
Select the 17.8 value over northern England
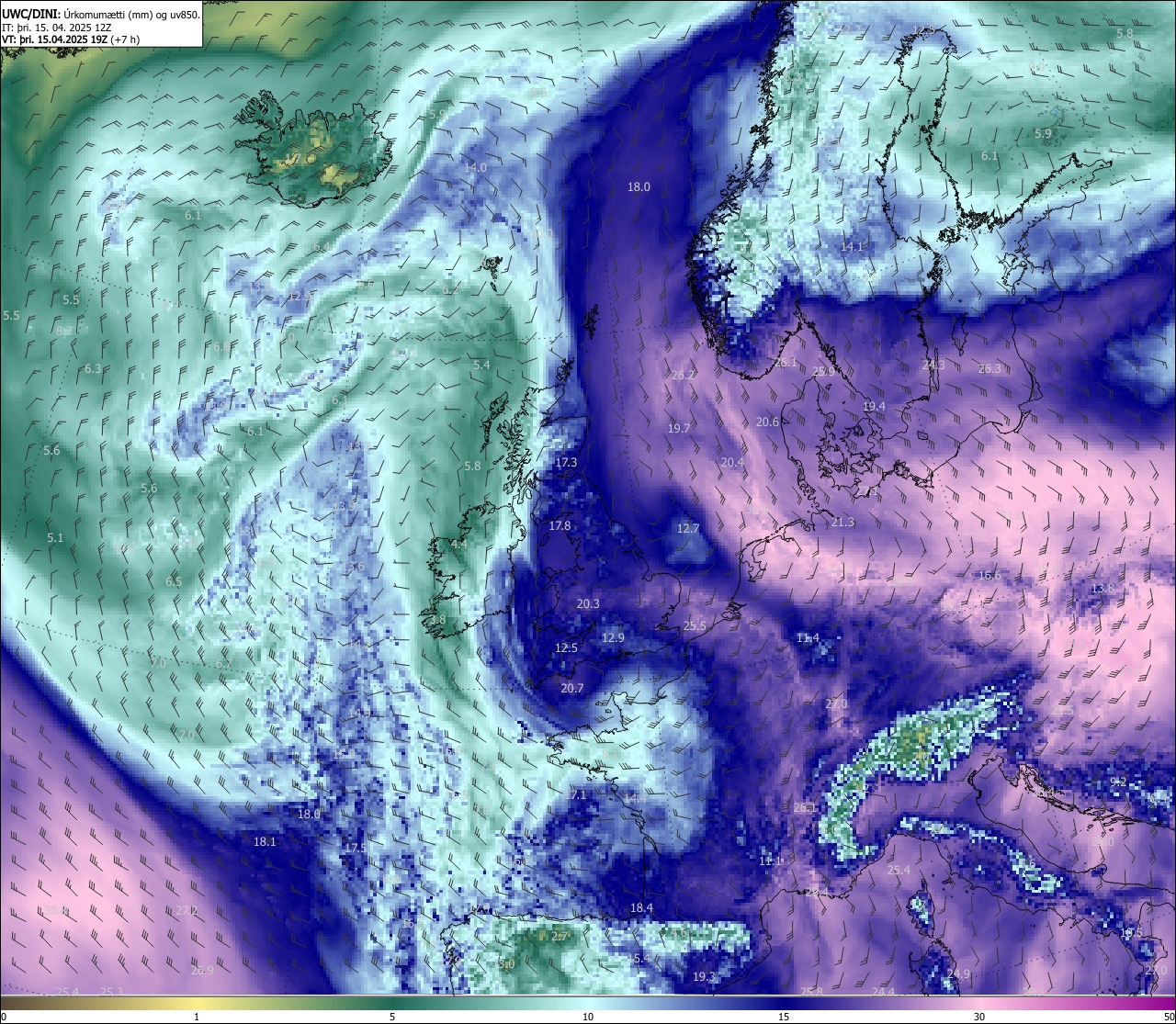click(560, 526)
